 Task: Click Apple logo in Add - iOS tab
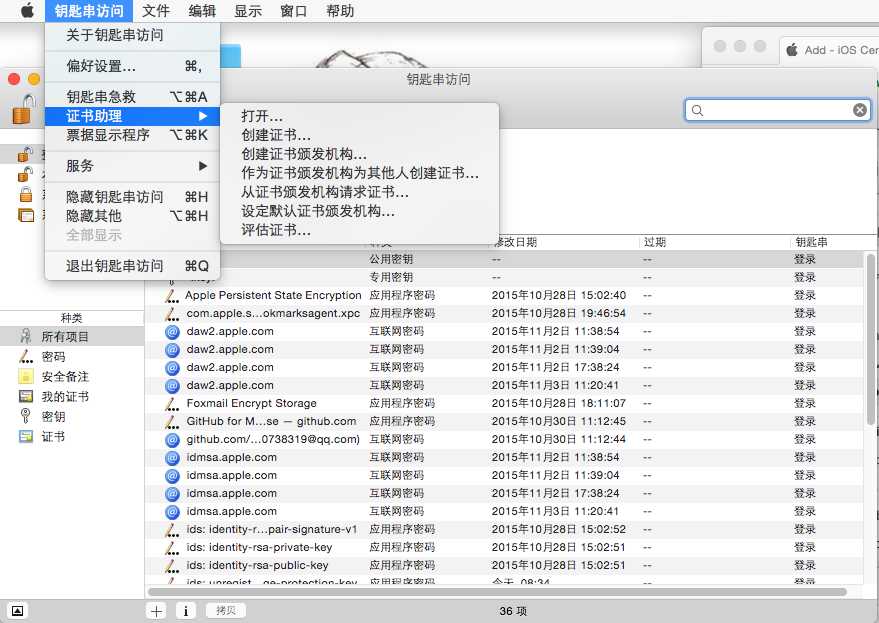792,50
